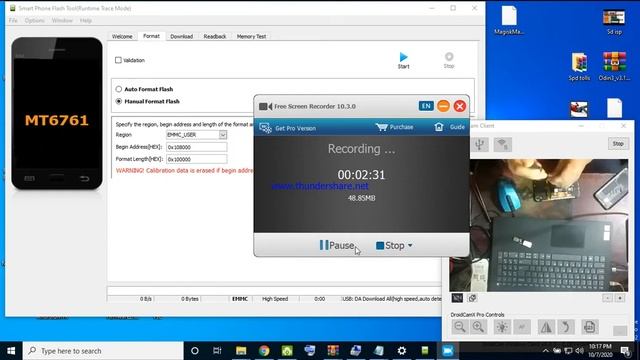
Task: Open the Help menu in Flash Tool
Action: (86, 20)
